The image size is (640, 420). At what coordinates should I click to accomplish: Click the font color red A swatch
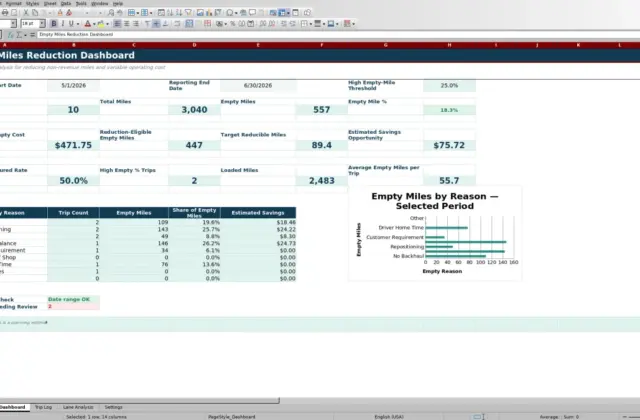click(x=87, y=24)
